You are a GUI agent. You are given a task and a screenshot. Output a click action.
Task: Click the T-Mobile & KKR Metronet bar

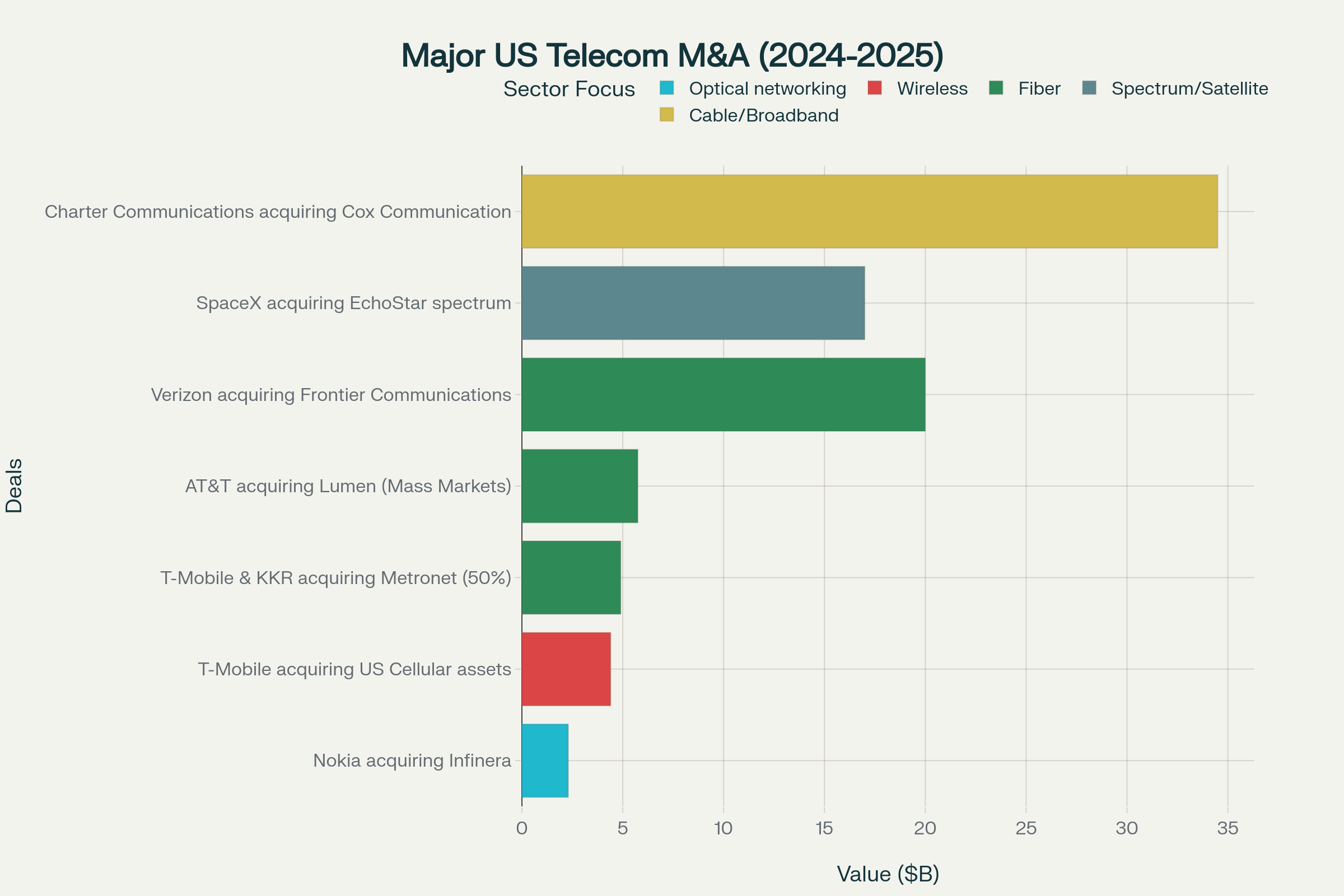click(571, 577)
